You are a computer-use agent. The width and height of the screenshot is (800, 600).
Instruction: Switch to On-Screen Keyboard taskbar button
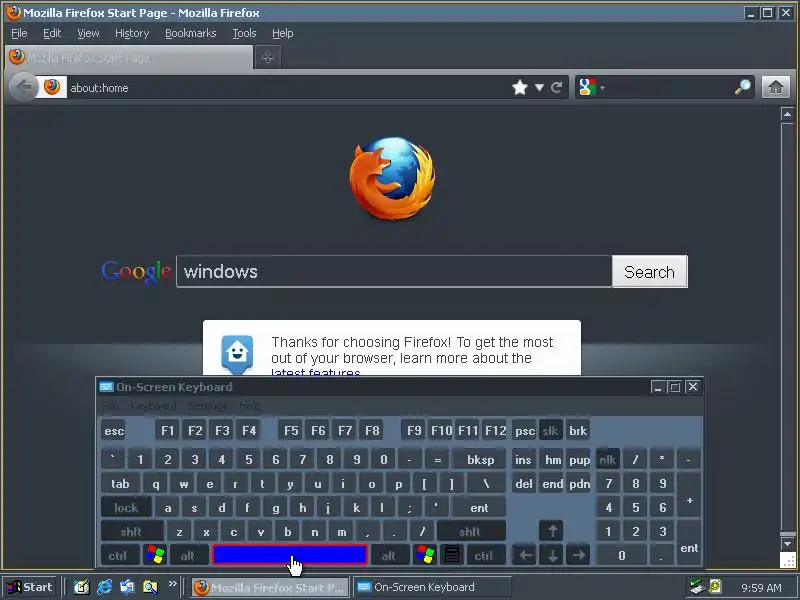pos(432,587)
